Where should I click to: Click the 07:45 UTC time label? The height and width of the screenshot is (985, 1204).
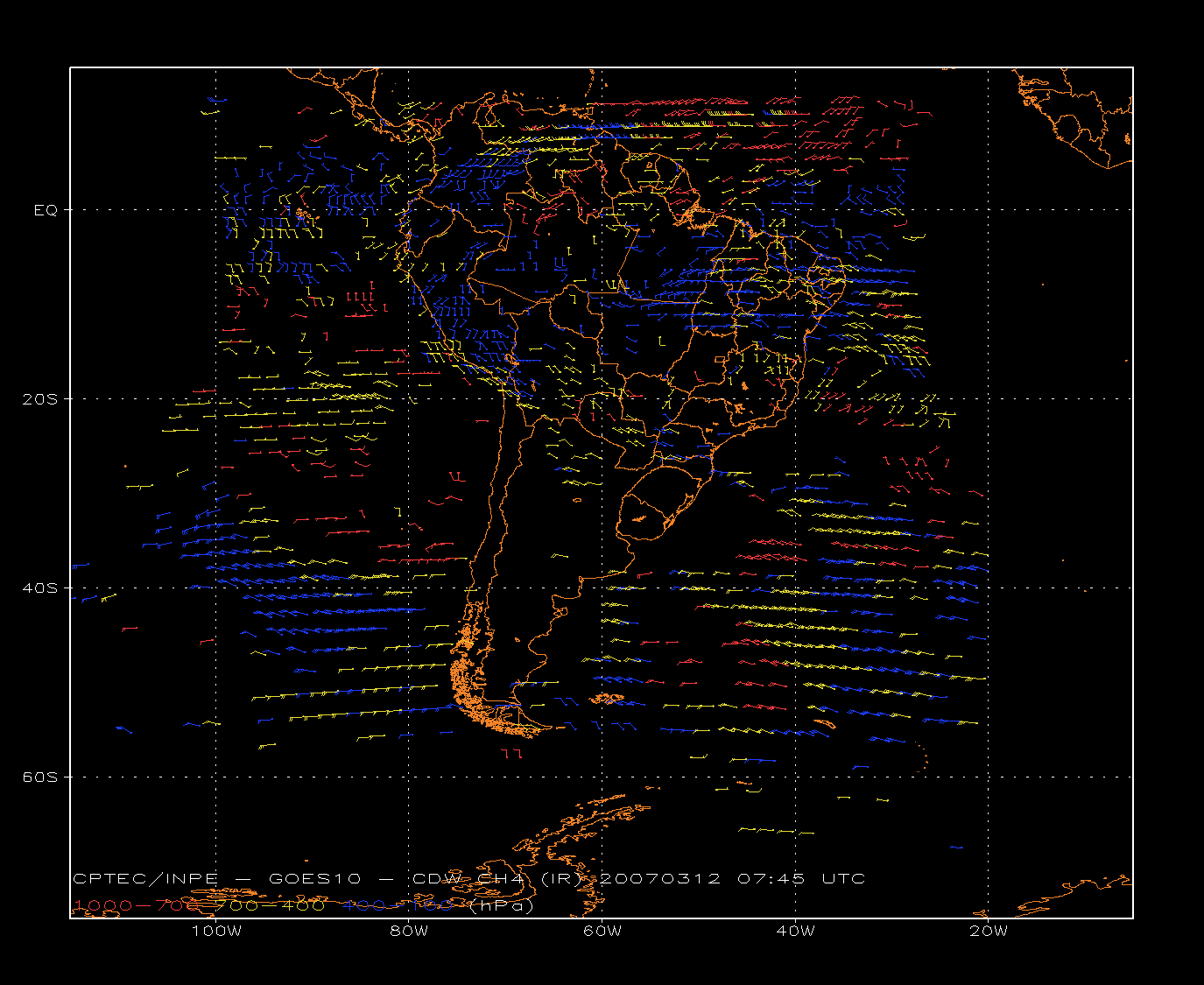pyautogui.click(x=802, y=879)
